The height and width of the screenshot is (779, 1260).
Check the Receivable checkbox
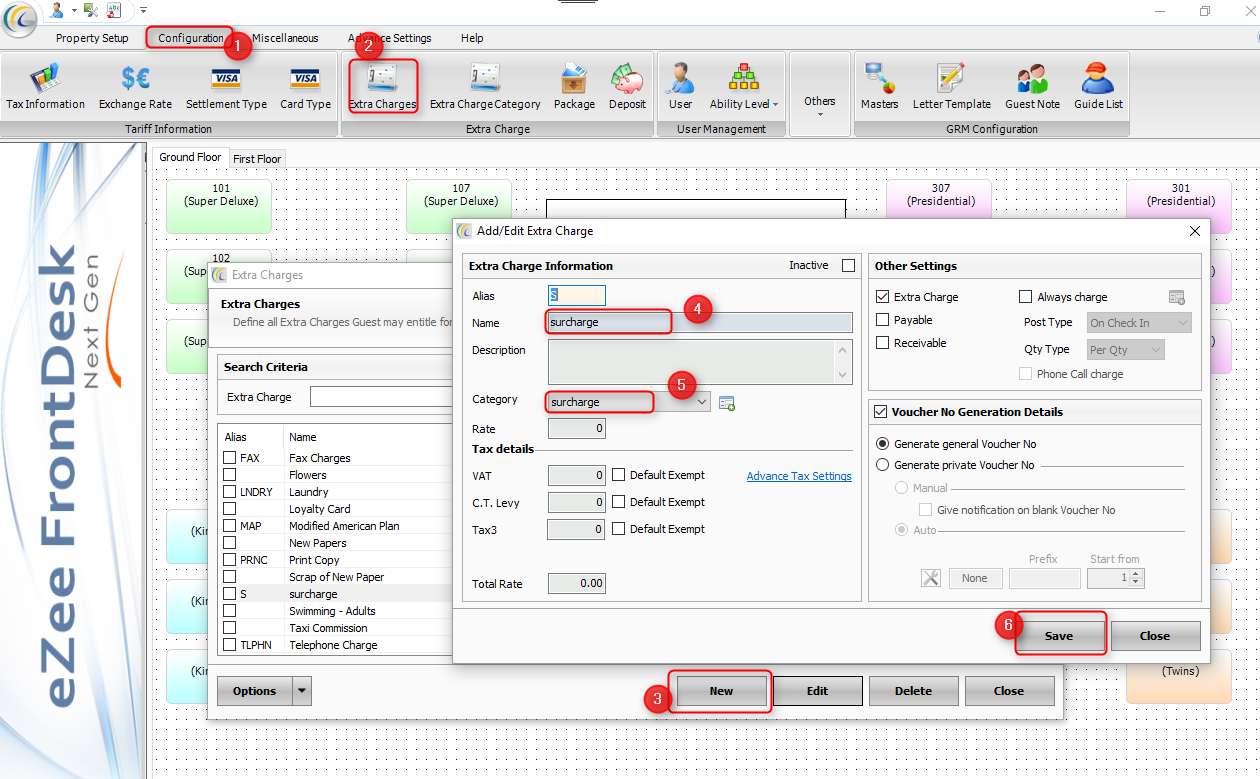click(x=882, y=343)
